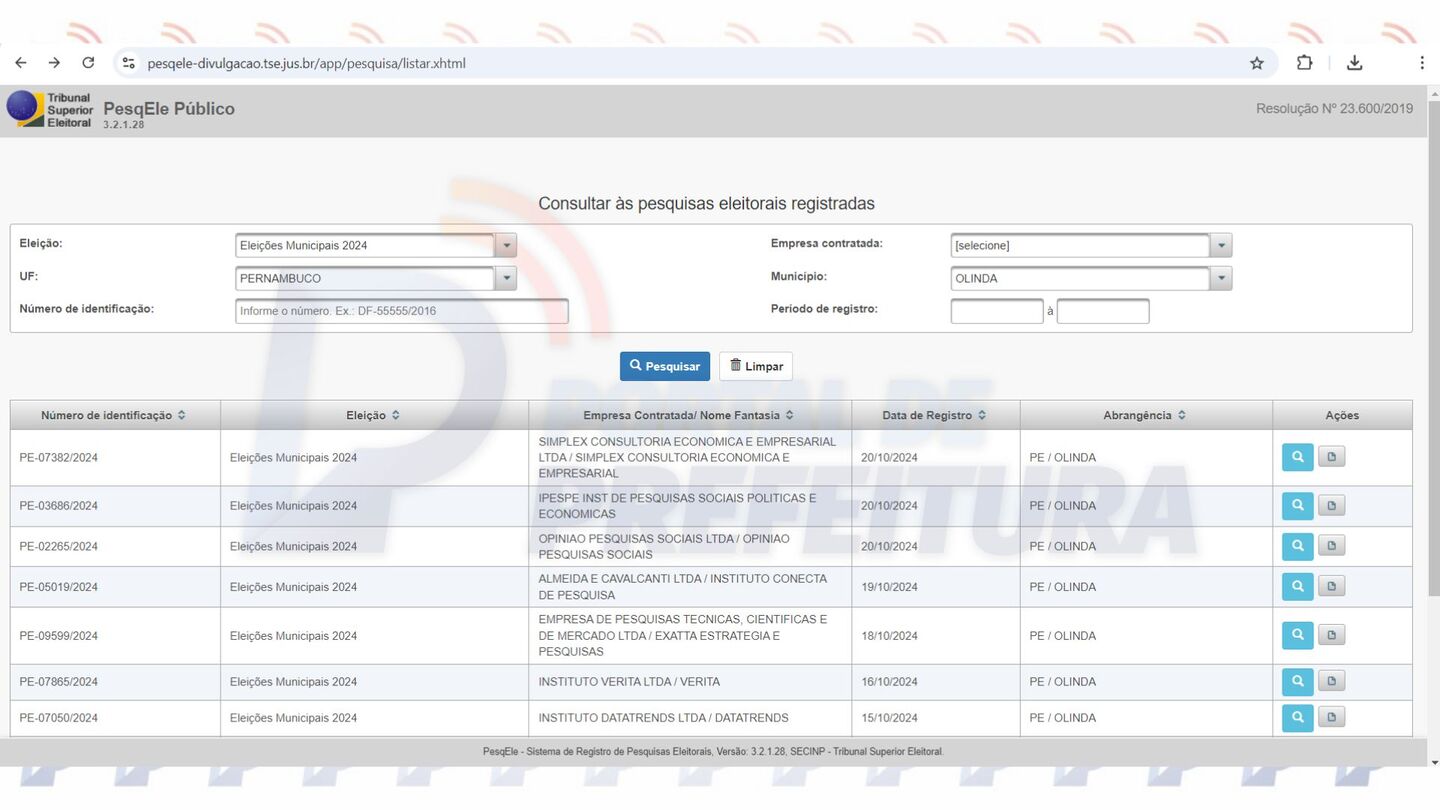Open browser downloads icon
The height and width of the screenshot is (810, 1440).
pos(1354,63)
